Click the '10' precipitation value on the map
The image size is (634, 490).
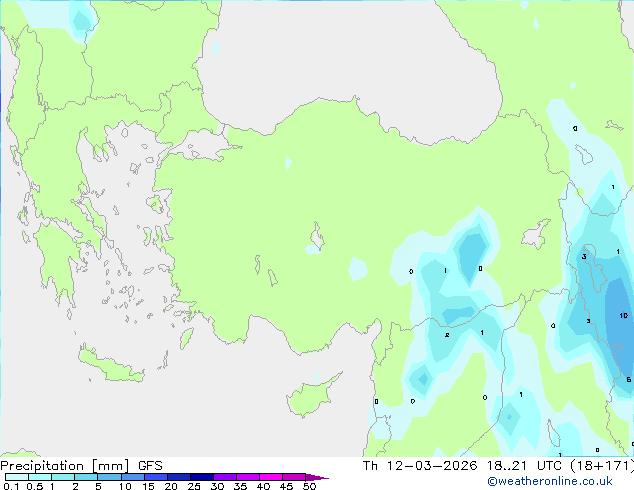[623, 315]
